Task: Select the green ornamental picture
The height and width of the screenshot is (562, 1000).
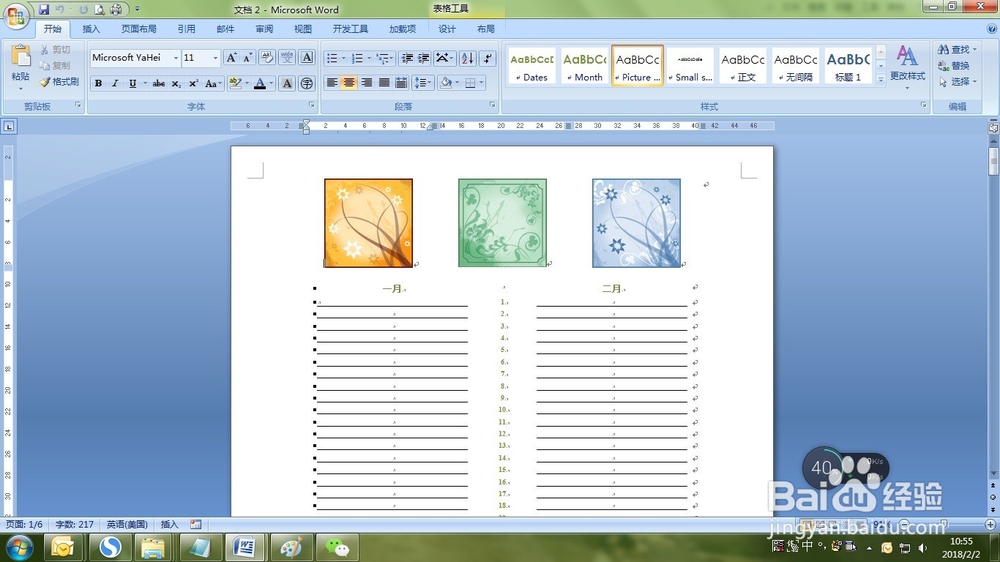Action: pyautogui.click(x=503, y=223)
